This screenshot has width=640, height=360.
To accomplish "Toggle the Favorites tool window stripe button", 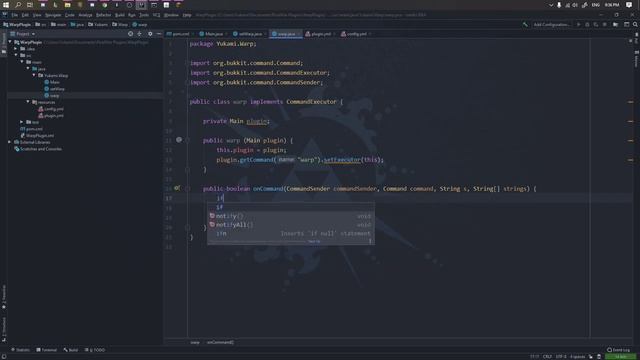I will 4,296.
